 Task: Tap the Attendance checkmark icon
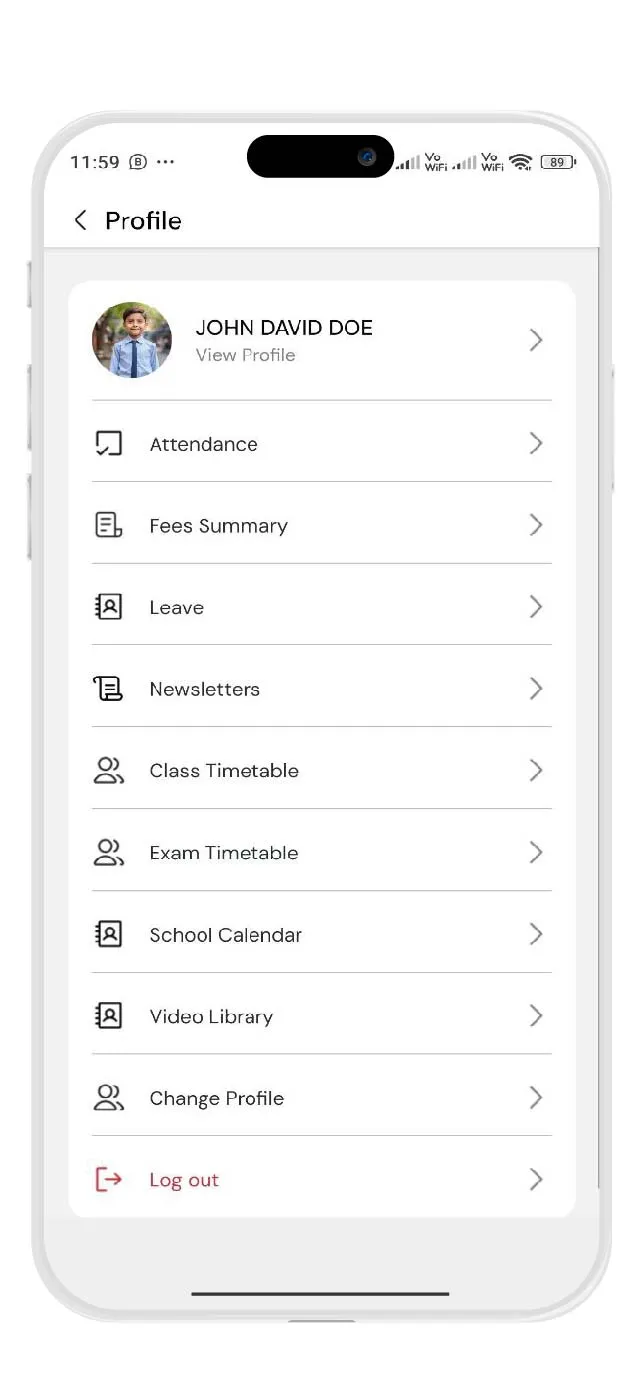(108, 444)
